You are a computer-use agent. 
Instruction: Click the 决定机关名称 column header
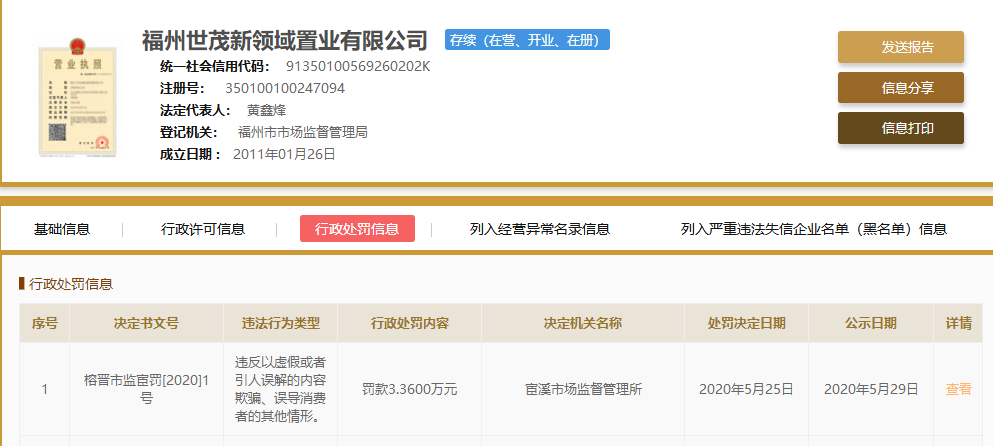[583, 323]
